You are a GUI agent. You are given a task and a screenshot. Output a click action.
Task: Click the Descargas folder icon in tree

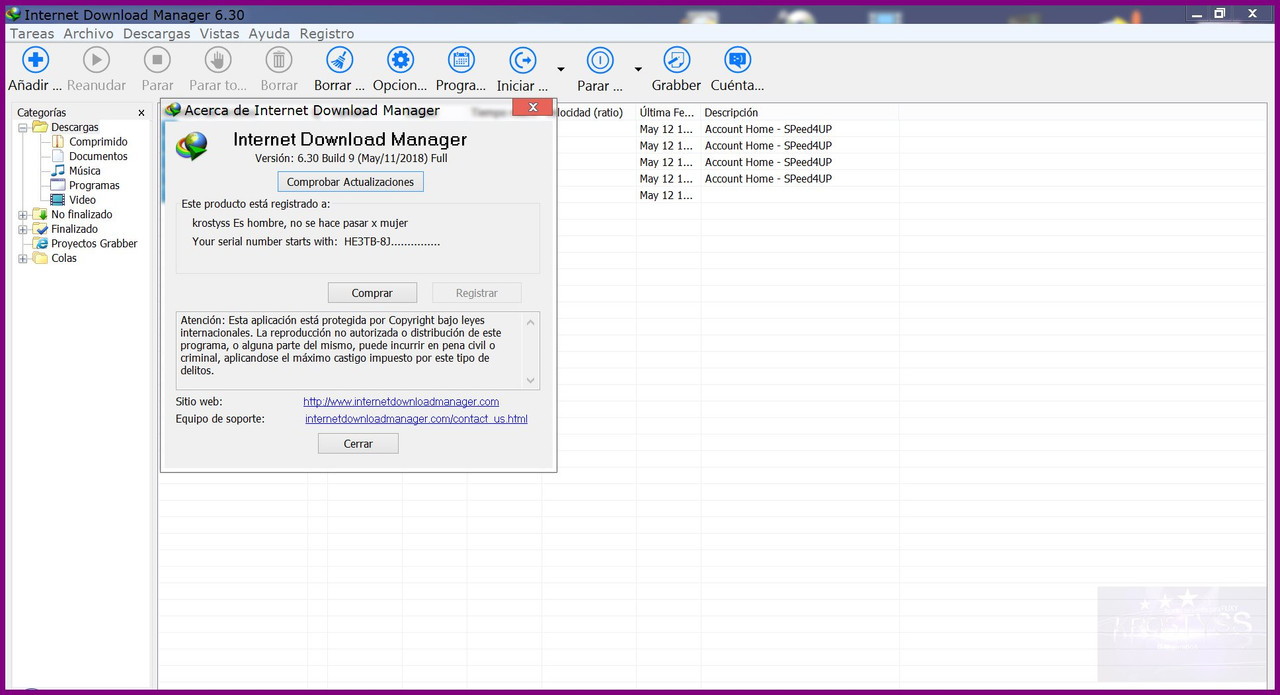coord(40,128)
